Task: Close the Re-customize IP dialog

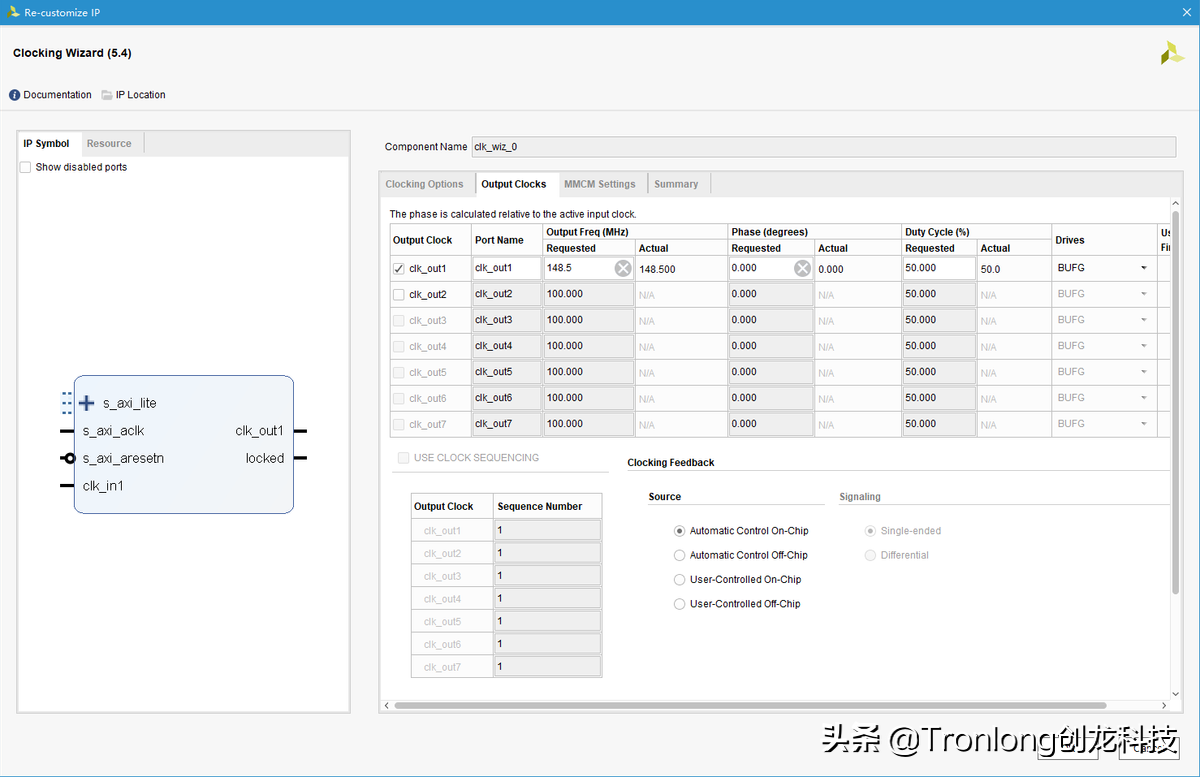Action: click(1186, 12)
